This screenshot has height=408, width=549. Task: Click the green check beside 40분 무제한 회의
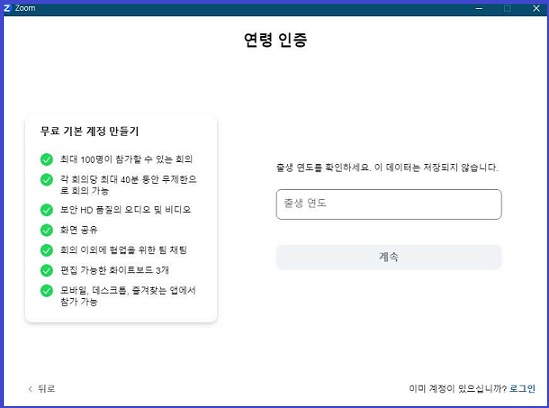(47, 180)
